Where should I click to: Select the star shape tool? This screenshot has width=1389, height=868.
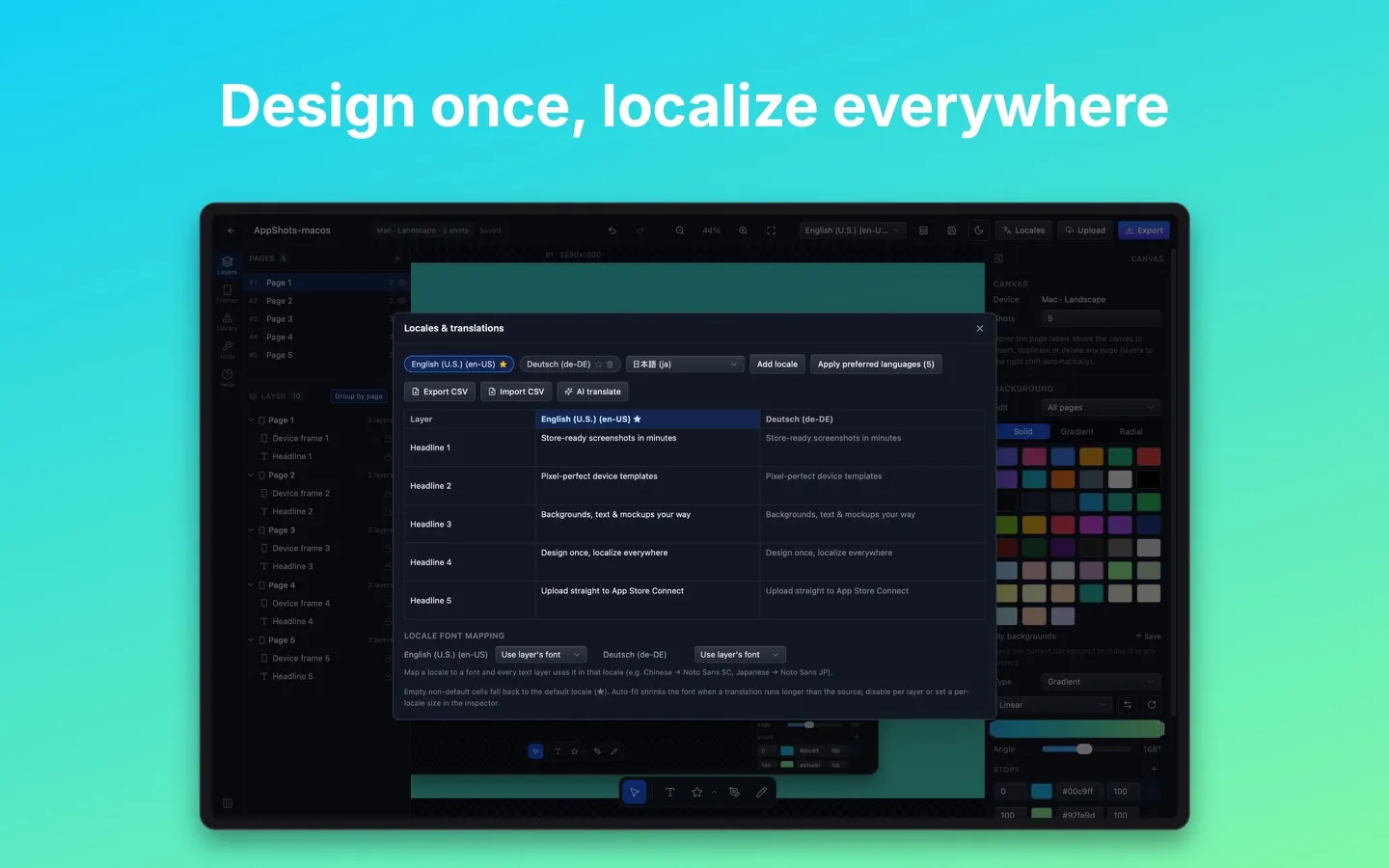pyautogui.click(x=696, y=792)
